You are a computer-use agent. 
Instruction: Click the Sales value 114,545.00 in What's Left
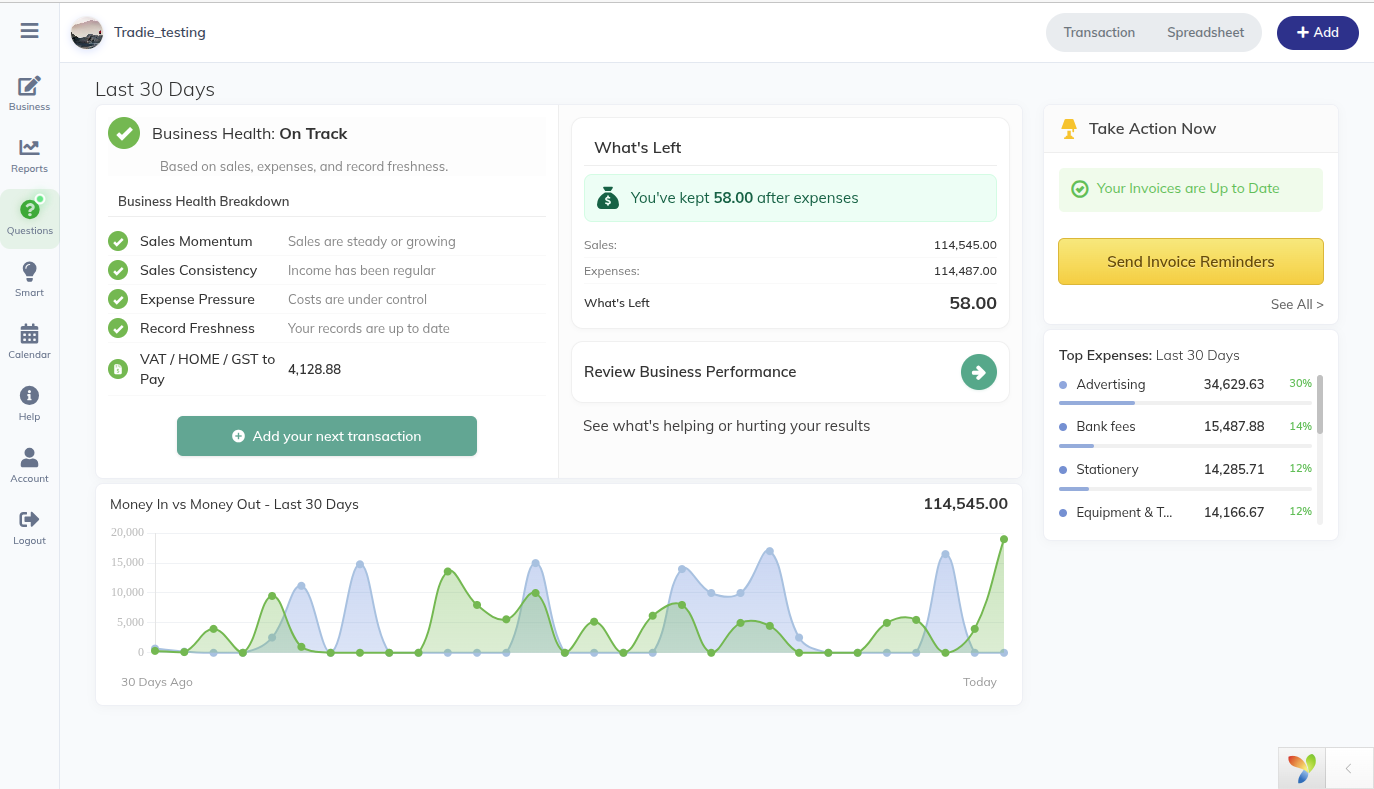(x=965, y=245)
